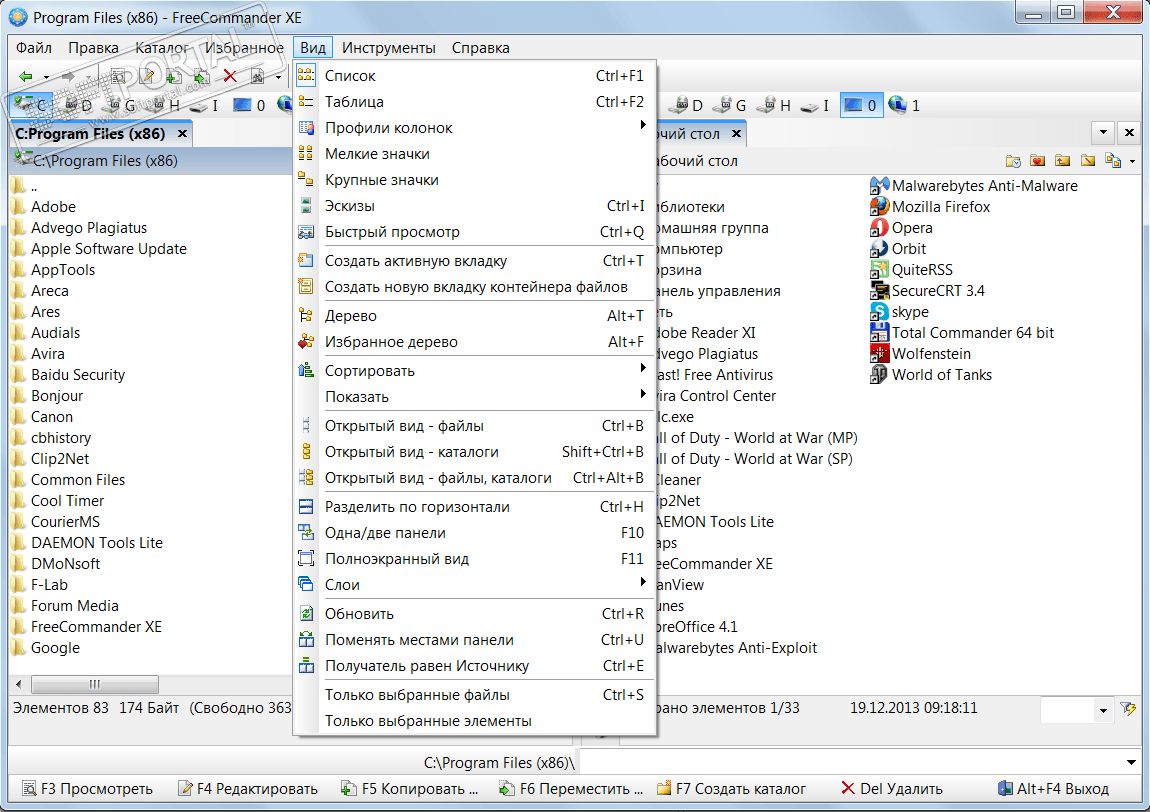Choose Таблица from the Вид menu

pos(474,102)
